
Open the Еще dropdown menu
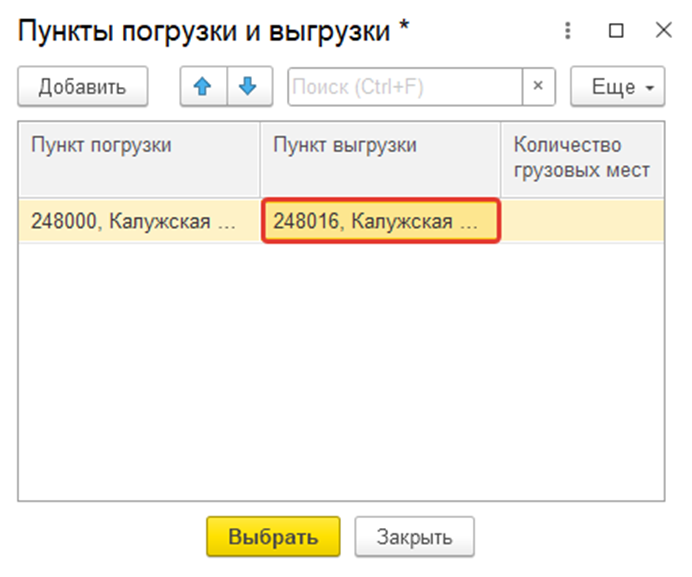tap(617, 87)
